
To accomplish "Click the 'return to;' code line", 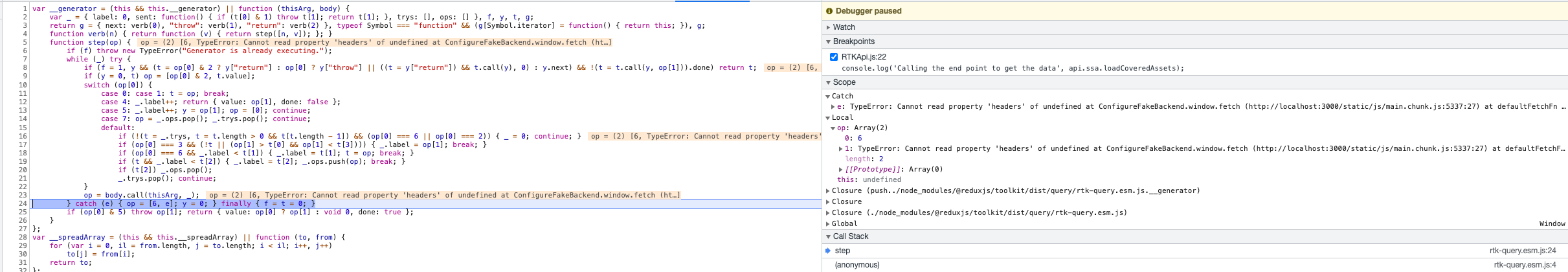I will 71,262.
